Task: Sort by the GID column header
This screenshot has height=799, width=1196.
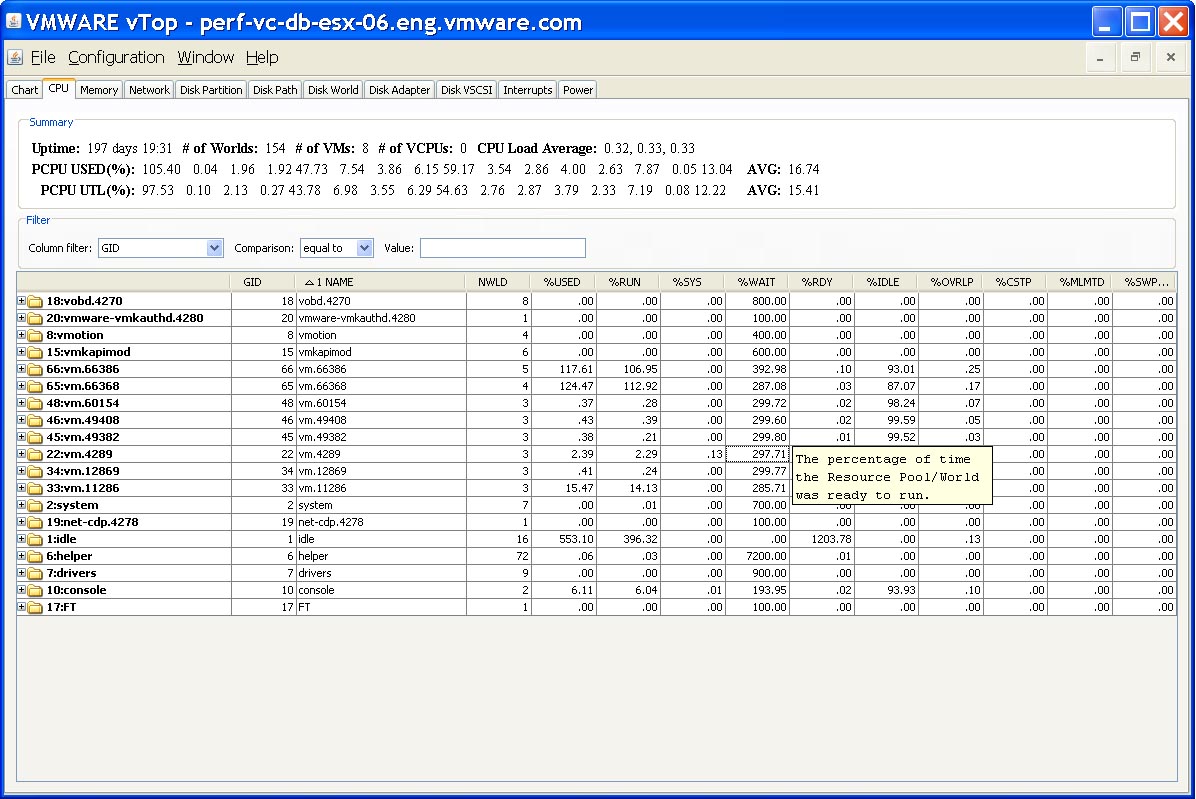Action: (x=262, y=282)
